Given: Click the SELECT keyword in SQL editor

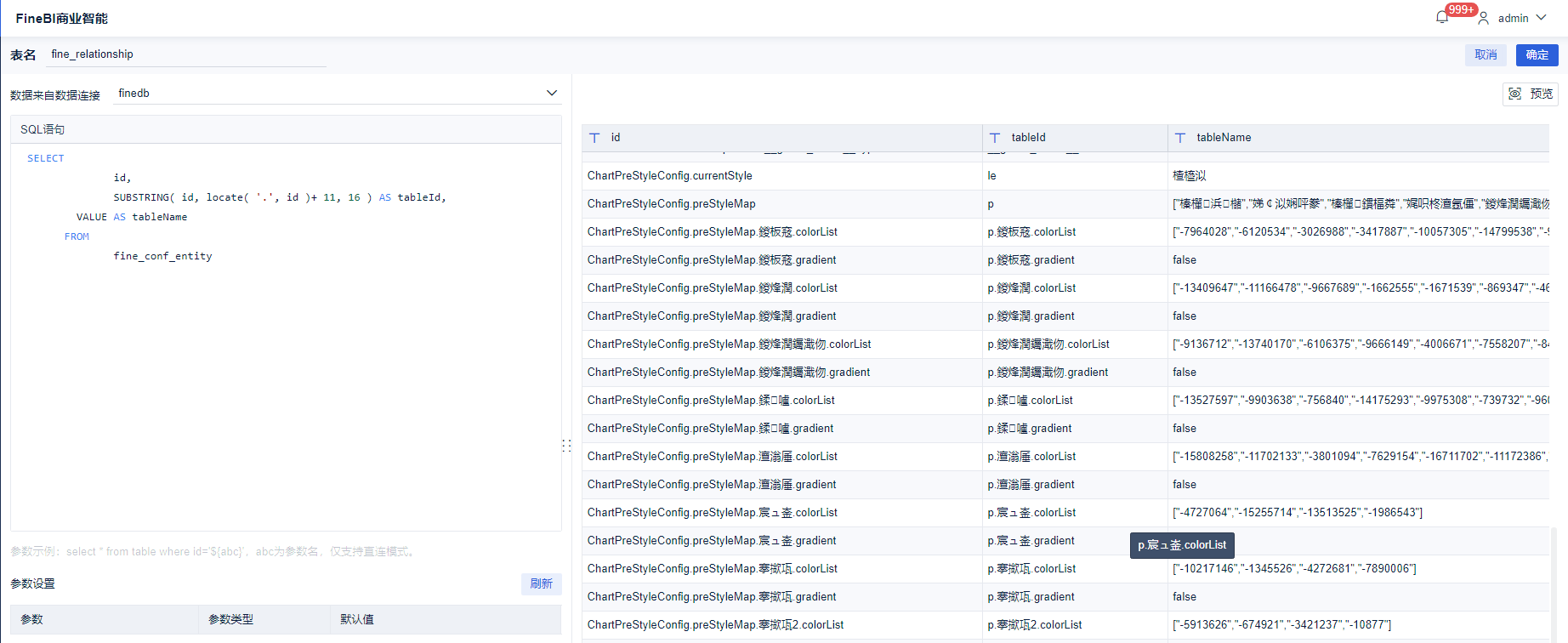Looking at the screenshot, I should click(46, 158).
